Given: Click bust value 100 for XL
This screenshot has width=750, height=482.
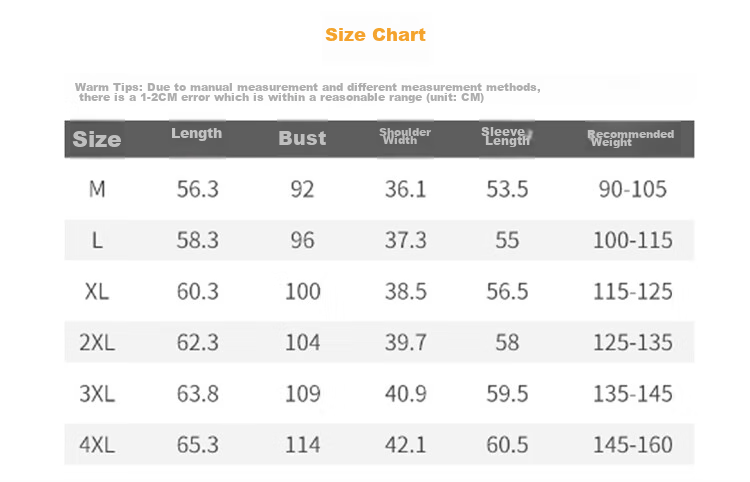Looking at the screenshot, I should tap(303, 291).
